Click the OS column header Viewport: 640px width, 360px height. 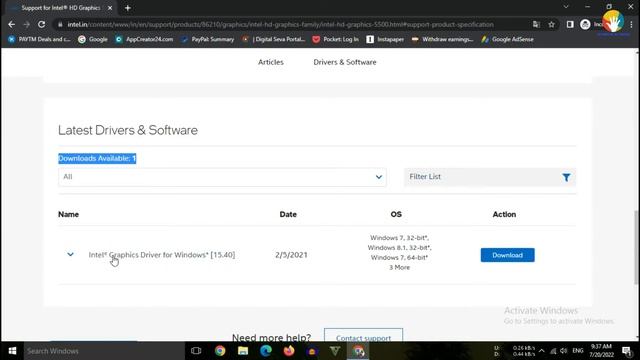(x=396, y=214)
